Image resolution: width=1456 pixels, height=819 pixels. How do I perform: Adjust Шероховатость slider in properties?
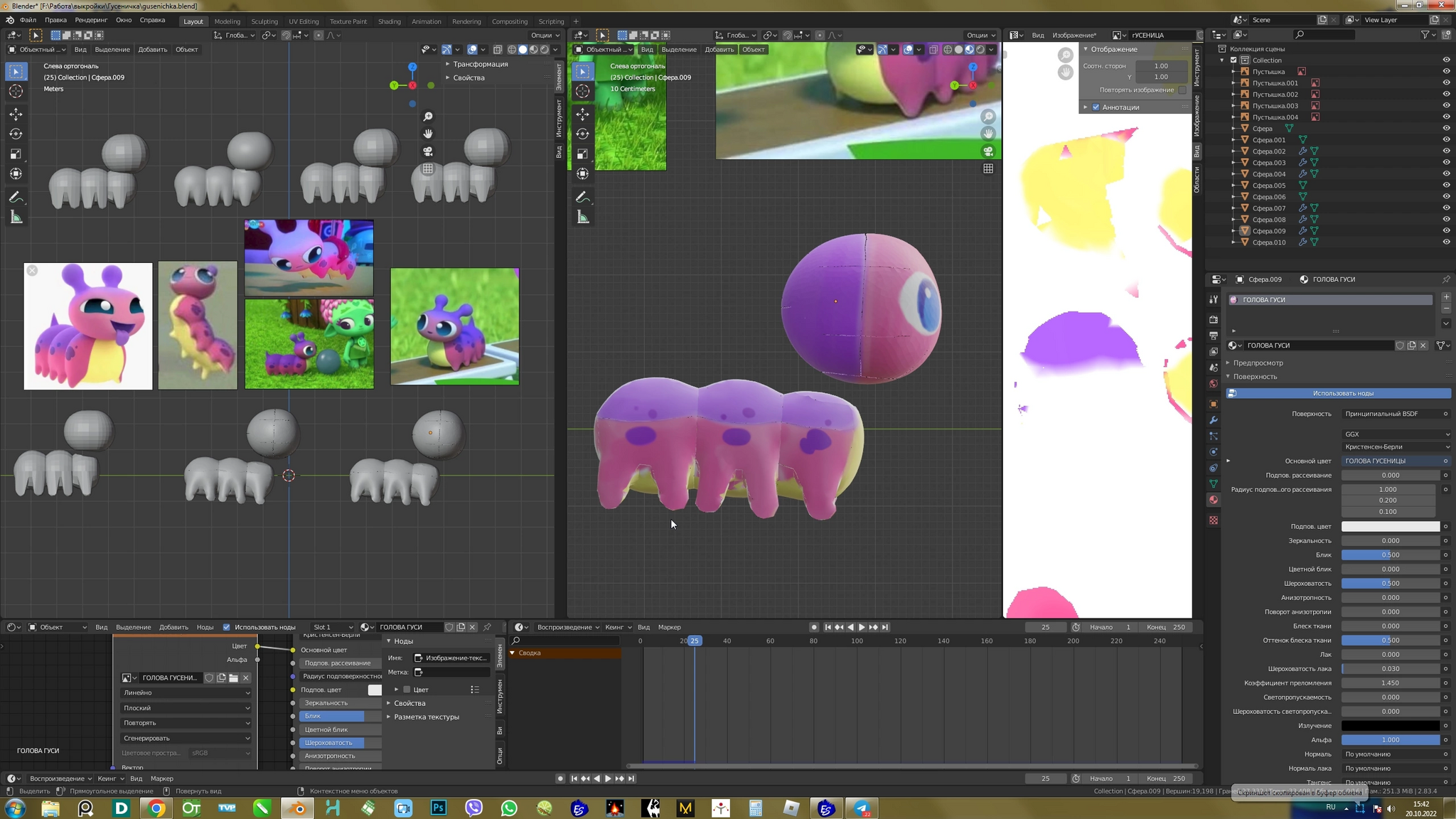click(x=1390, y=584)
